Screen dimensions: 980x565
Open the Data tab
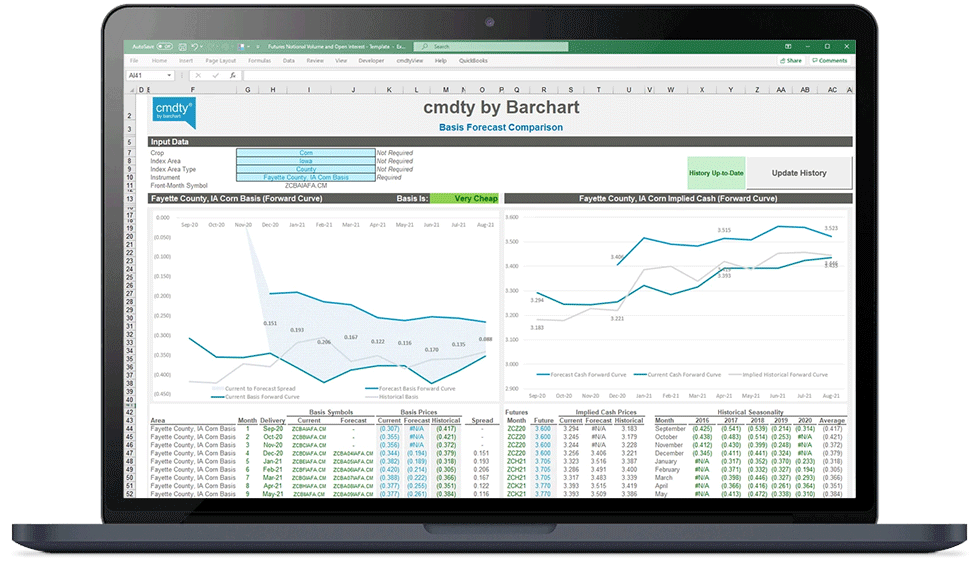pyautogui.click(x=289, y=61)
